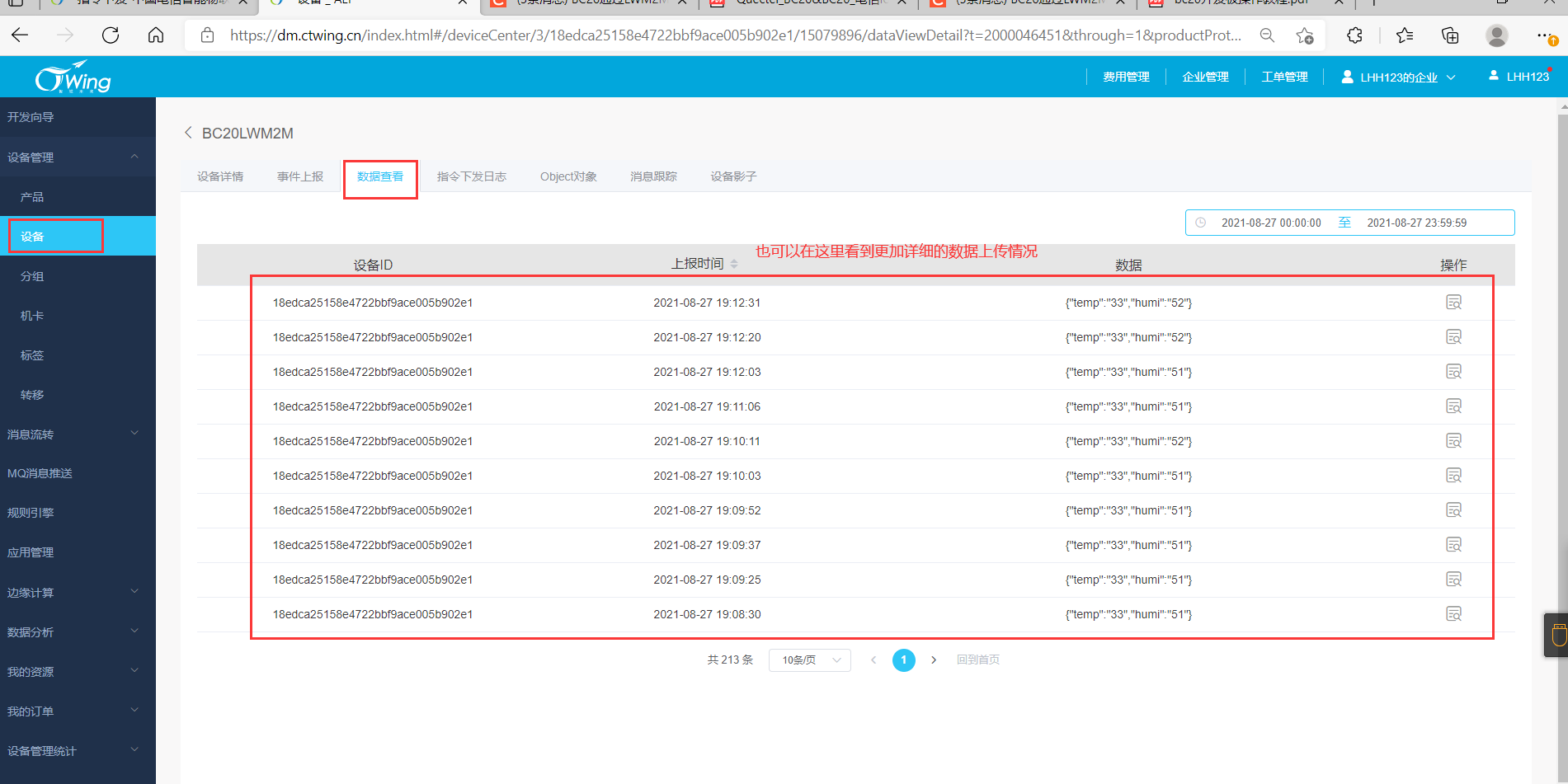Open the LHH123 user menu

[x=1519, y=76]
